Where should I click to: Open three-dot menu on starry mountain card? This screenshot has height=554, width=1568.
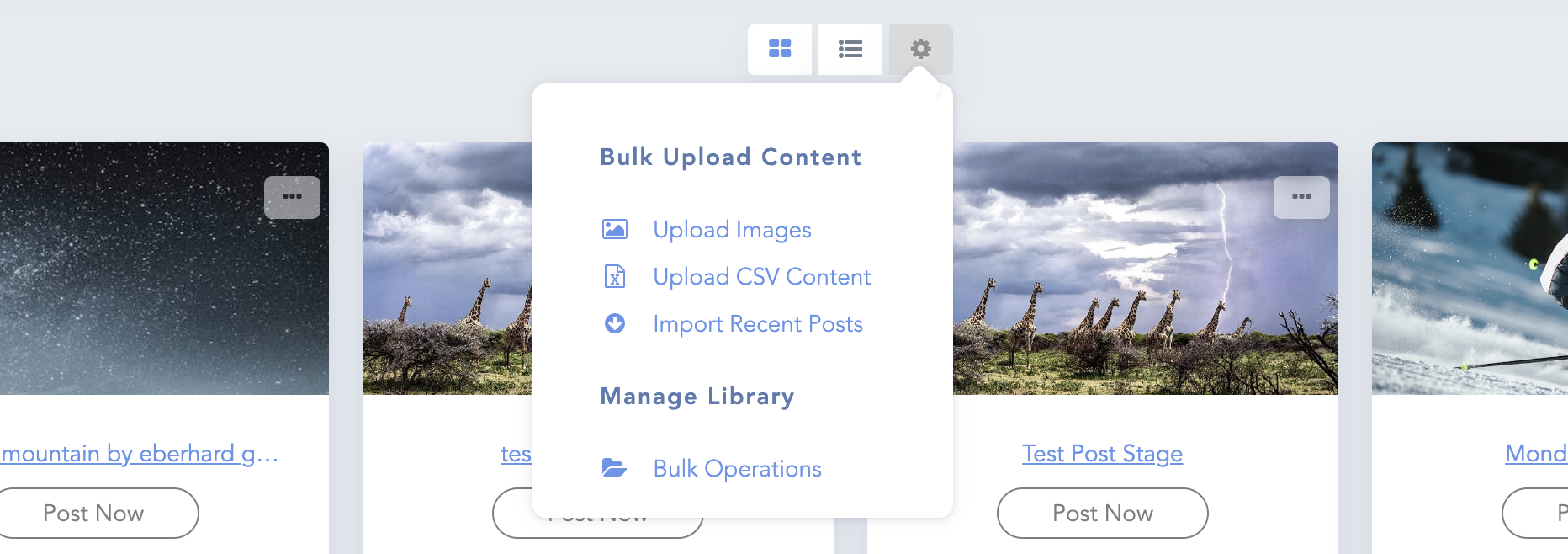[x=292, y=197]
